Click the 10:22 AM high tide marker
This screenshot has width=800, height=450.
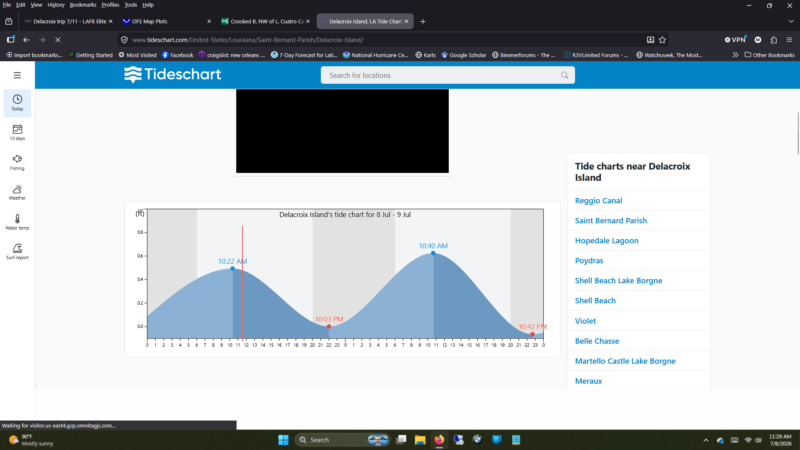(233, 269)
